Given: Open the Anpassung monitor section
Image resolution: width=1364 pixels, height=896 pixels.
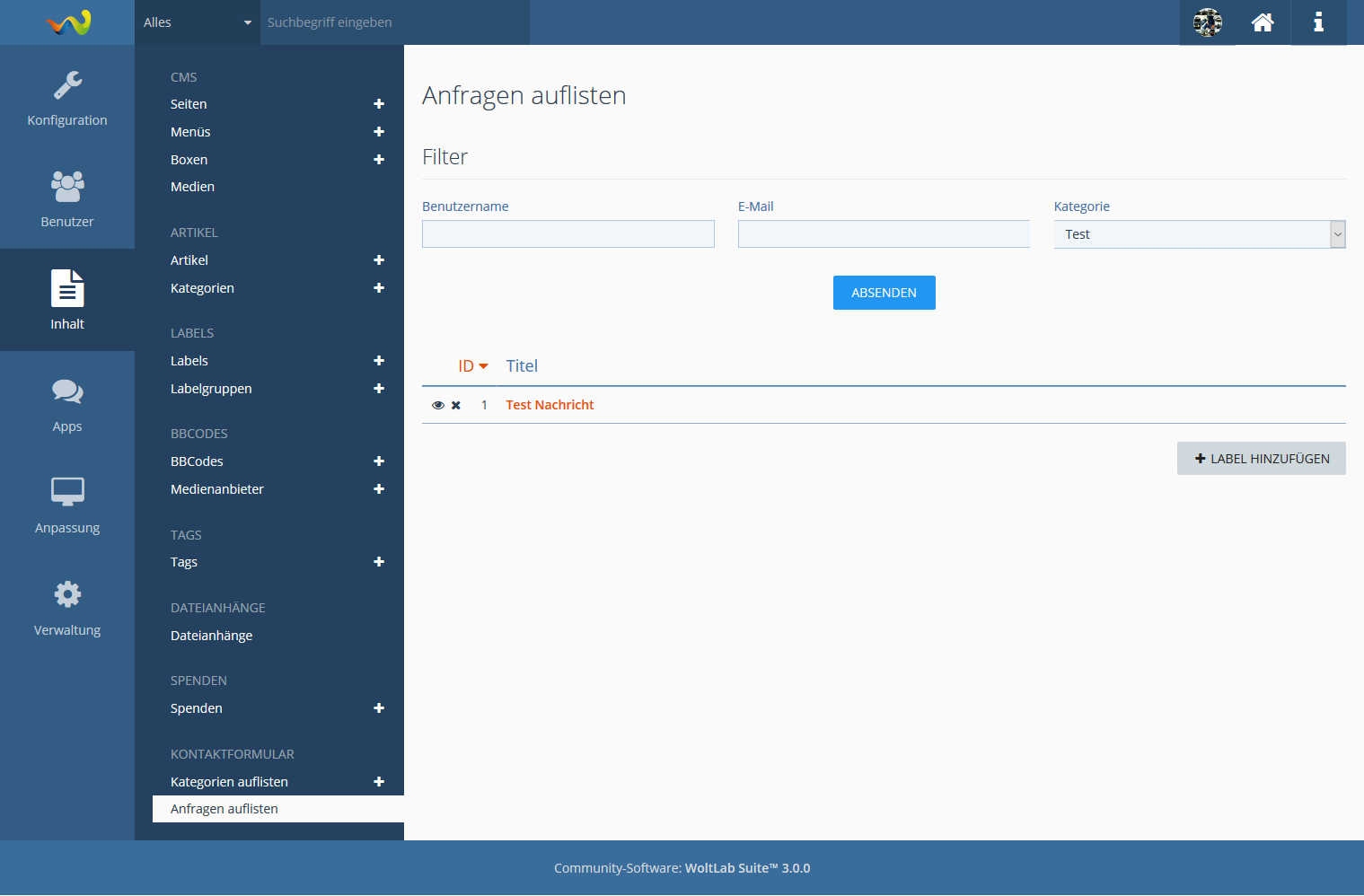Looking at the screenshot, I should point(67,505).
